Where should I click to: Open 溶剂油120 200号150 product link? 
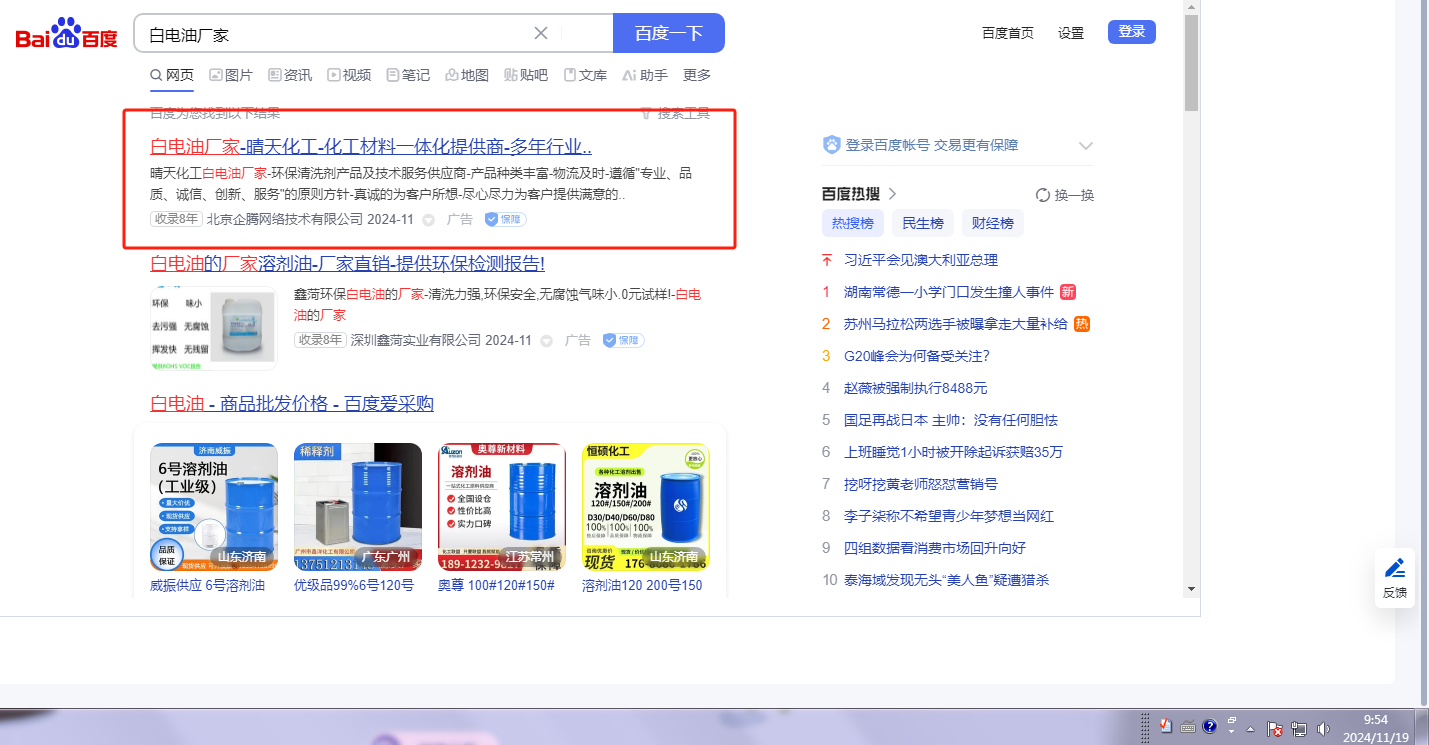pyautogui.click(x=642, y=585)
